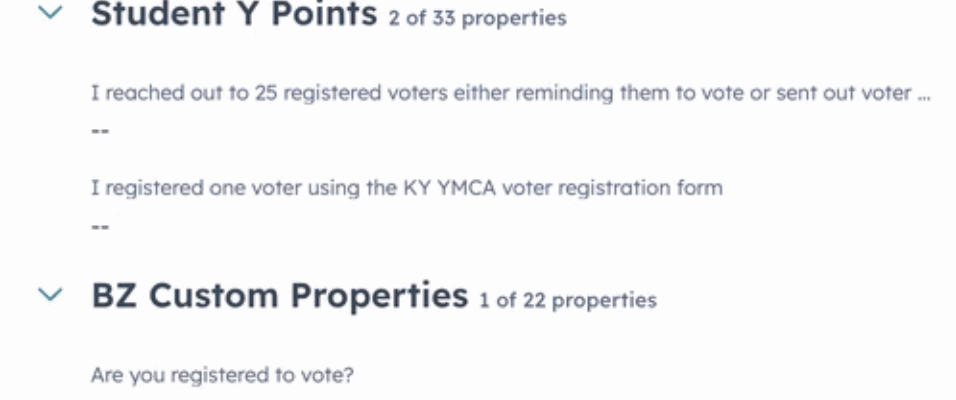
Task: Click the word 'Properties' in BZ title
Action: [379, 297]
